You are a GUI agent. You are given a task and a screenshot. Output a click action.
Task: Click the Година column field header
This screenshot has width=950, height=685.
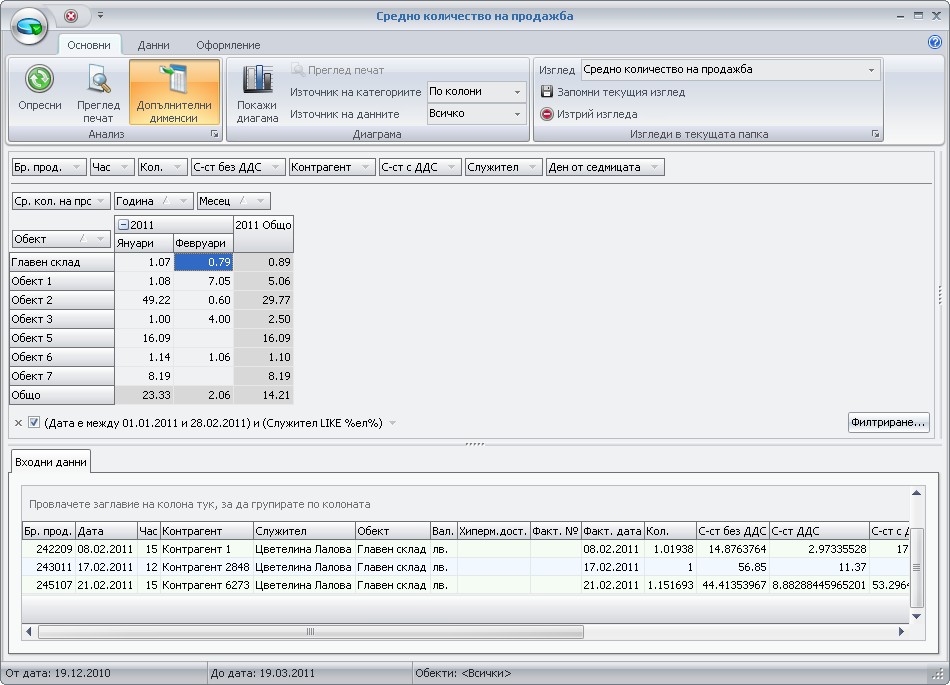(153, 201)
